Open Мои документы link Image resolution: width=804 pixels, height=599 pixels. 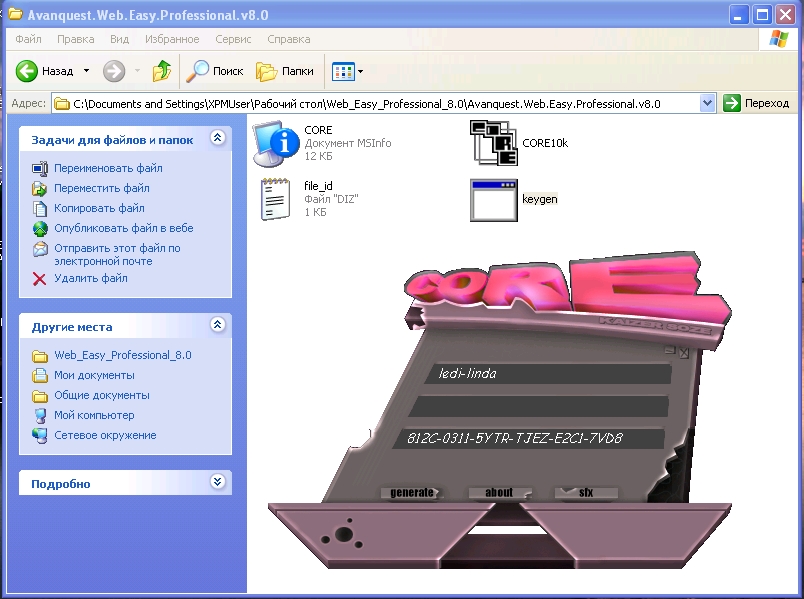click(x=94, y=375)
